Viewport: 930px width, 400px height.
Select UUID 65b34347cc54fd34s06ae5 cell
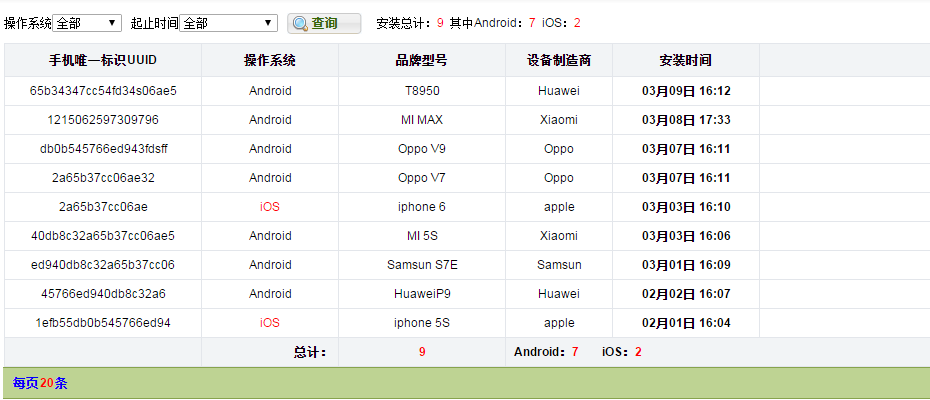[x=103, y=91]
